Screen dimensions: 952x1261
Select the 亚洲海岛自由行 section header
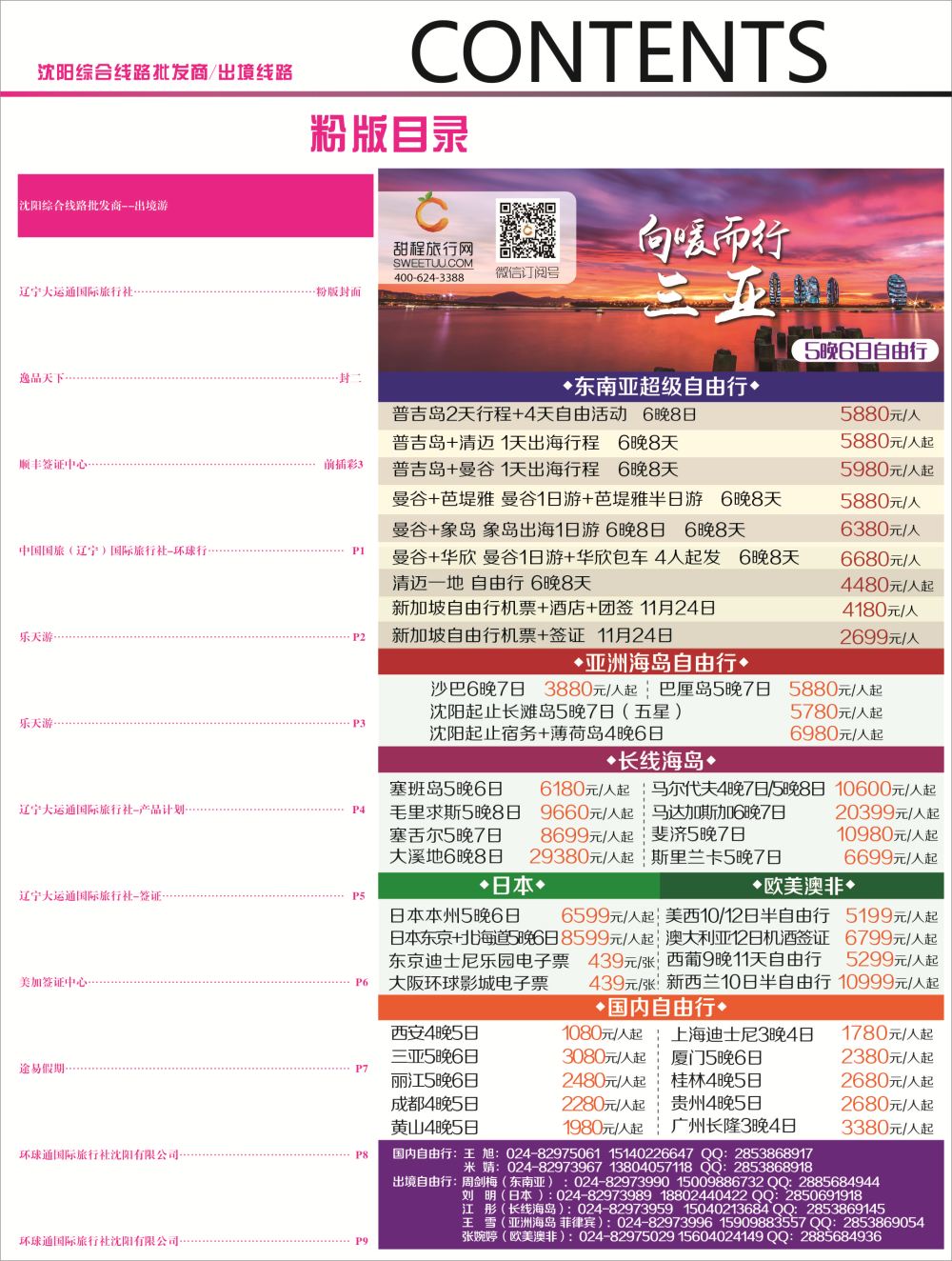[x=661, y=662]
